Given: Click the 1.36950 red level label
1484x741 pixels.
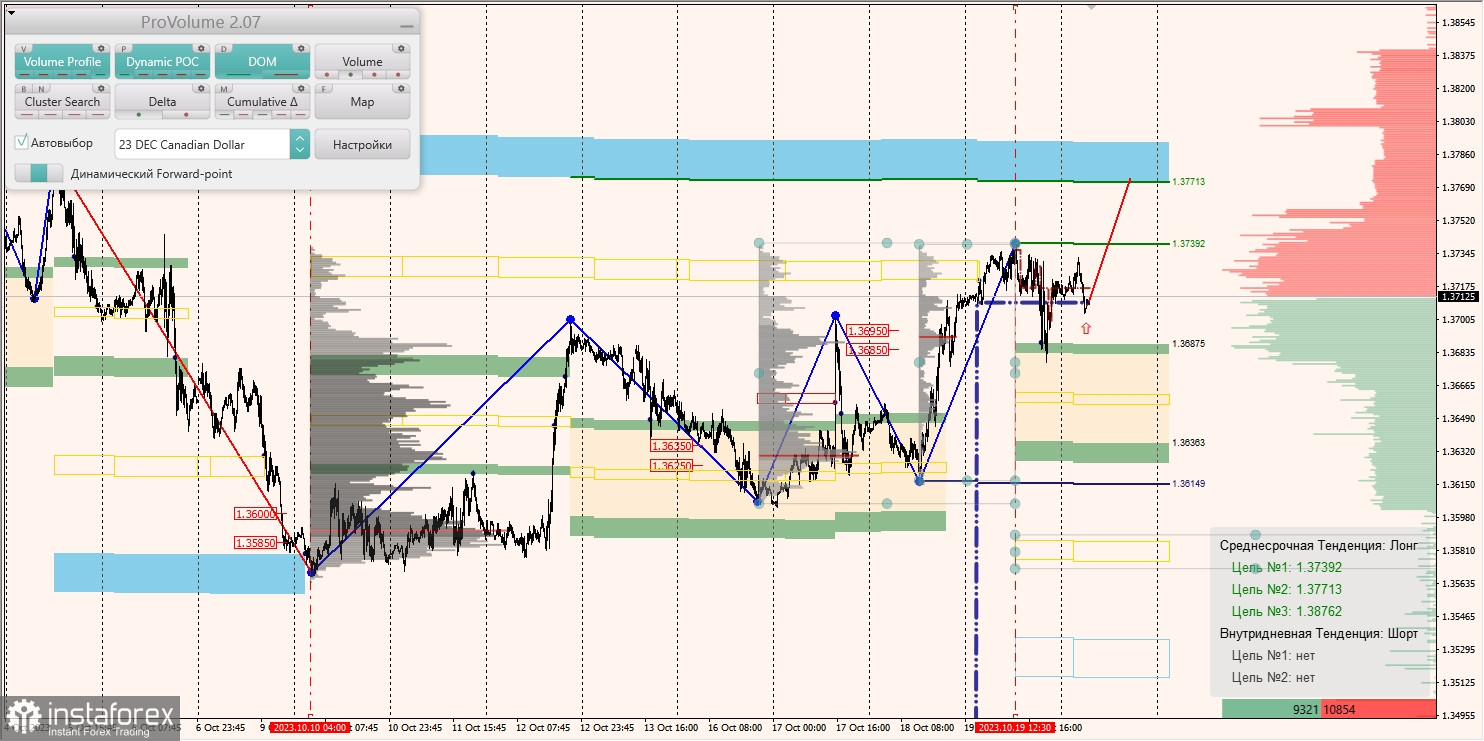Looking at the screenshot, I should [x=867, y=330].
